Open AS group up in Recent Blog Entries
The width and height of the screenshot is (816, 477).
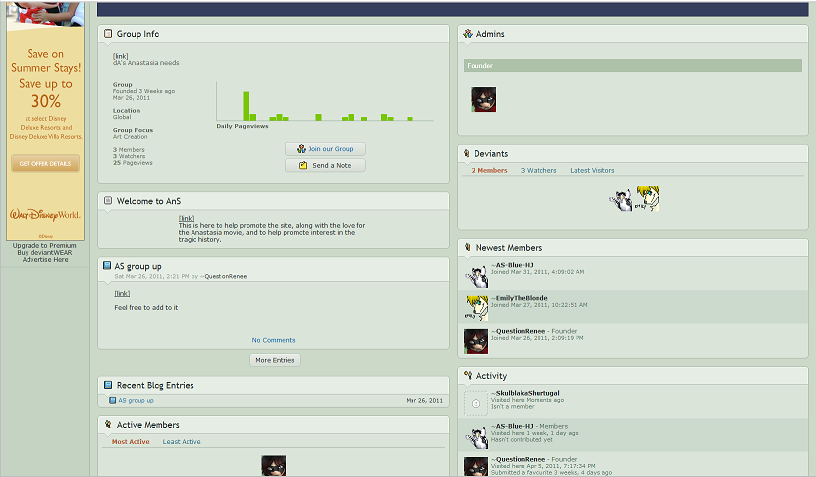[136, 401]
